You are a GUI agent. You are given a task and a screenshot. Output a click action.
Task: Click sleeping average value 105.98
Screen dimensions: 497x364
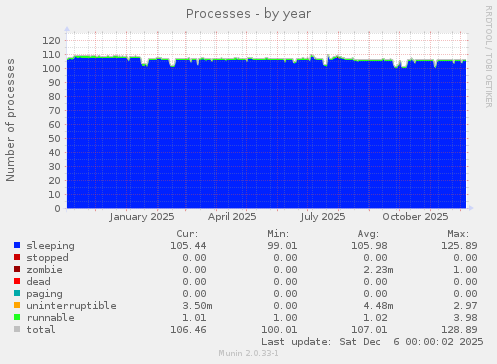click(369, 246)
